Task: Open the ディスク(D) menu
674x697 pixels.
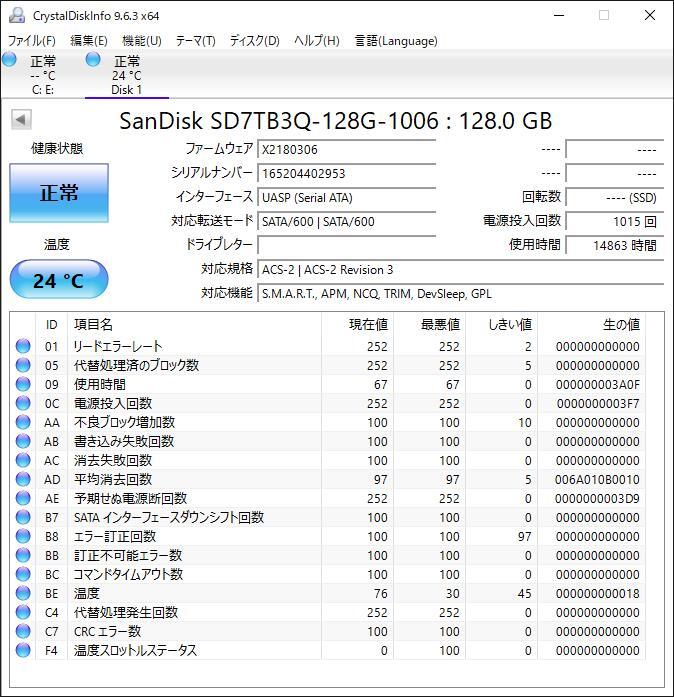Action: (255, 41)
